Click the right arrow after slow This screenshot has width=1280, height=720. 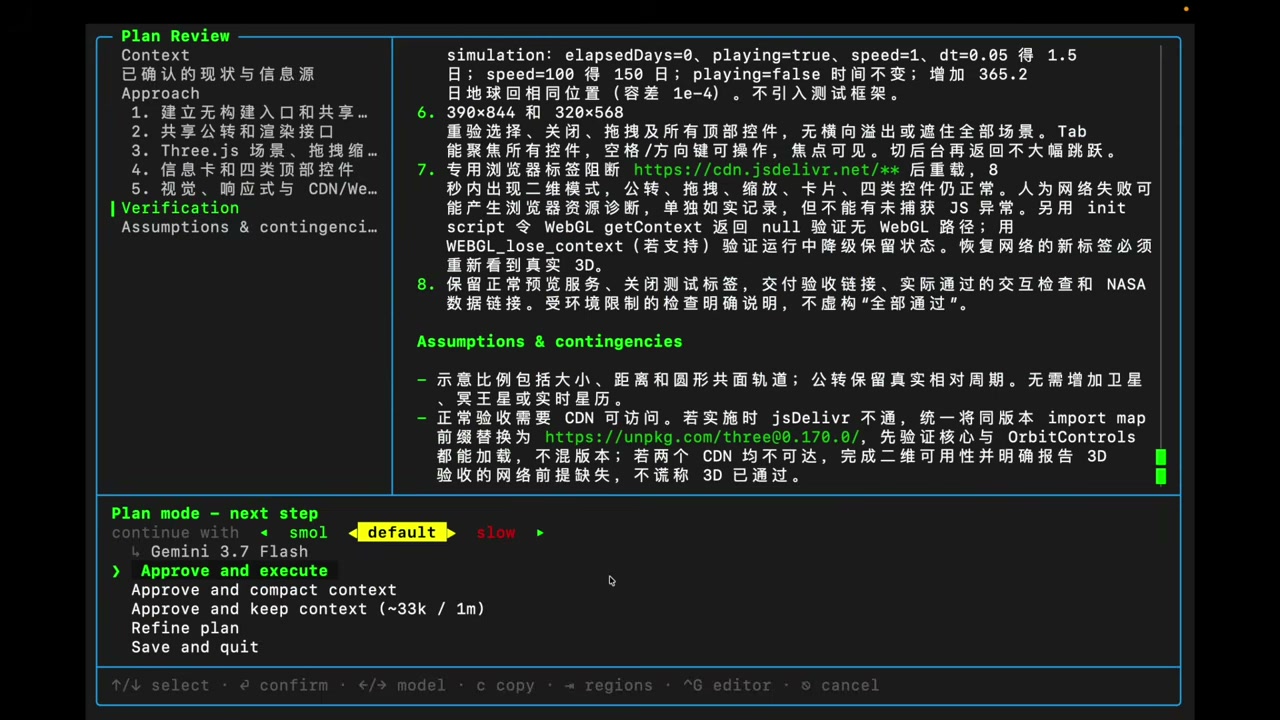(x=540, y=533)
